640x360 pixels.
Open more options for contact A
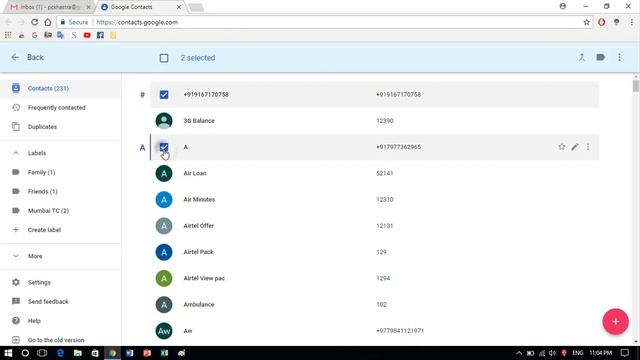[x=588, y=147]
